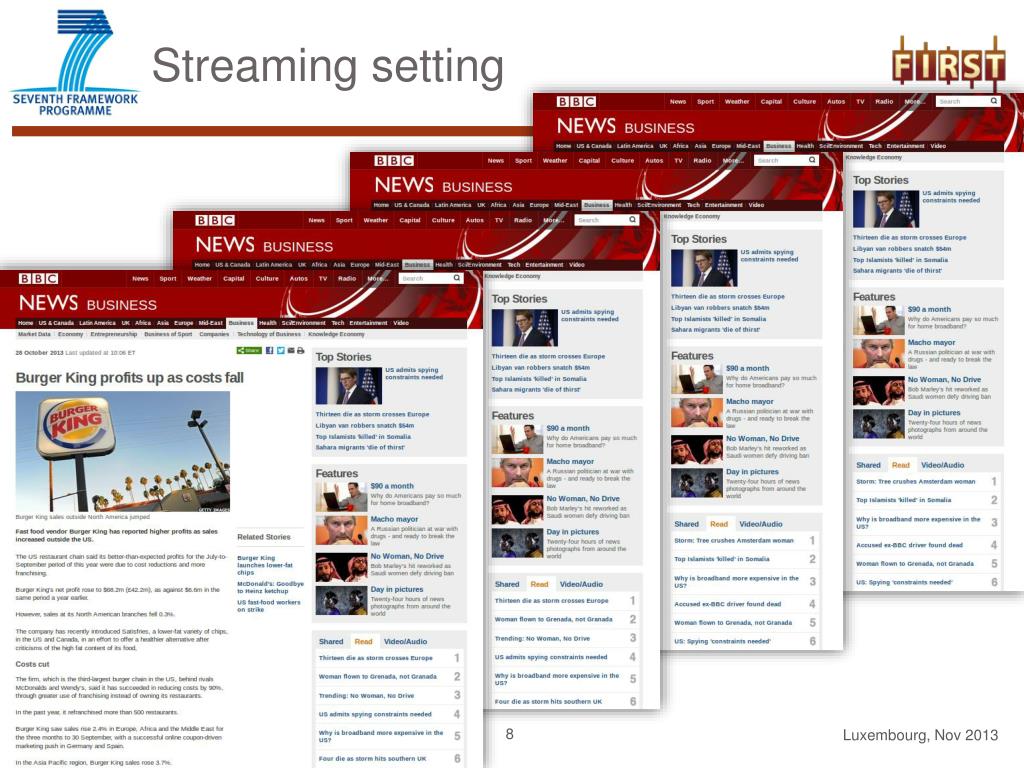Open Entrepreneurship sub-section on the front page
Image resolution: width=1024 pixels, height=768 pixels.
(114, 334)
